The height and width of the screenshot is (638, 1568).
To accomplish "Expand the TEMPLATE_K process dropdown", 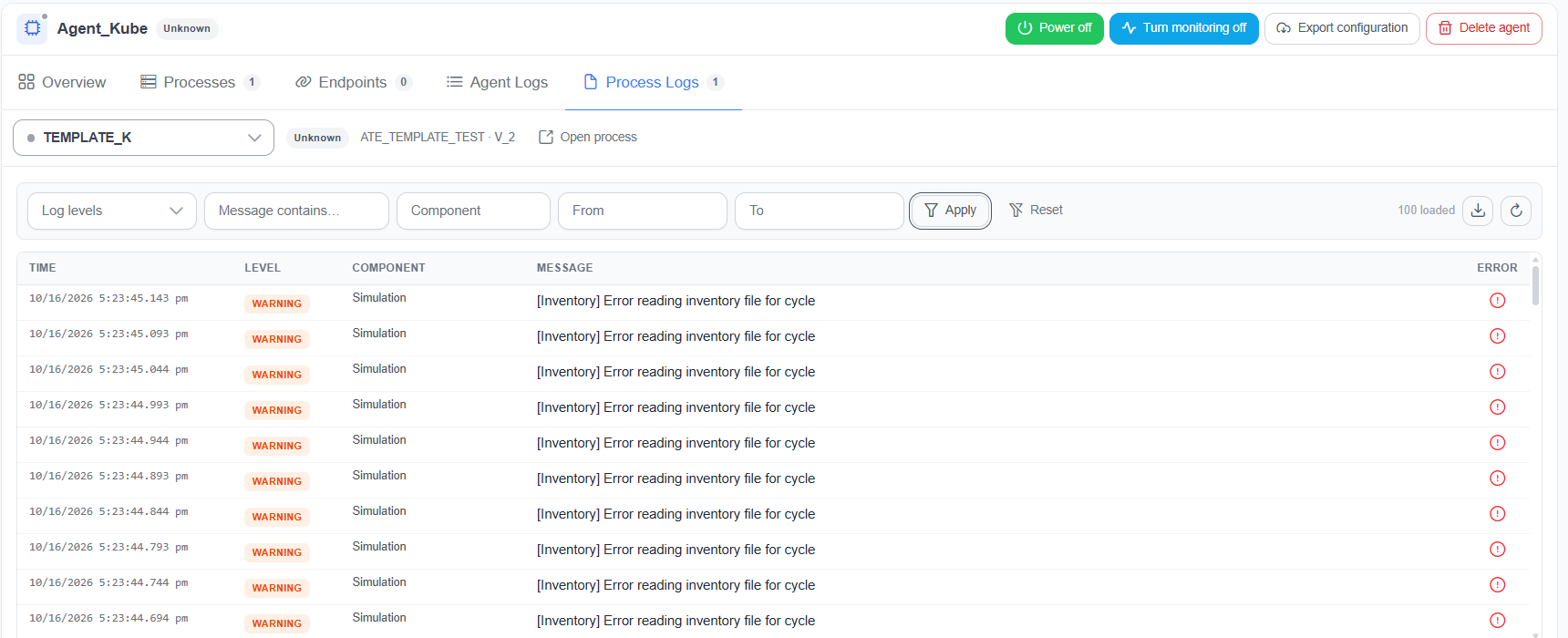I will coord(143,138).
